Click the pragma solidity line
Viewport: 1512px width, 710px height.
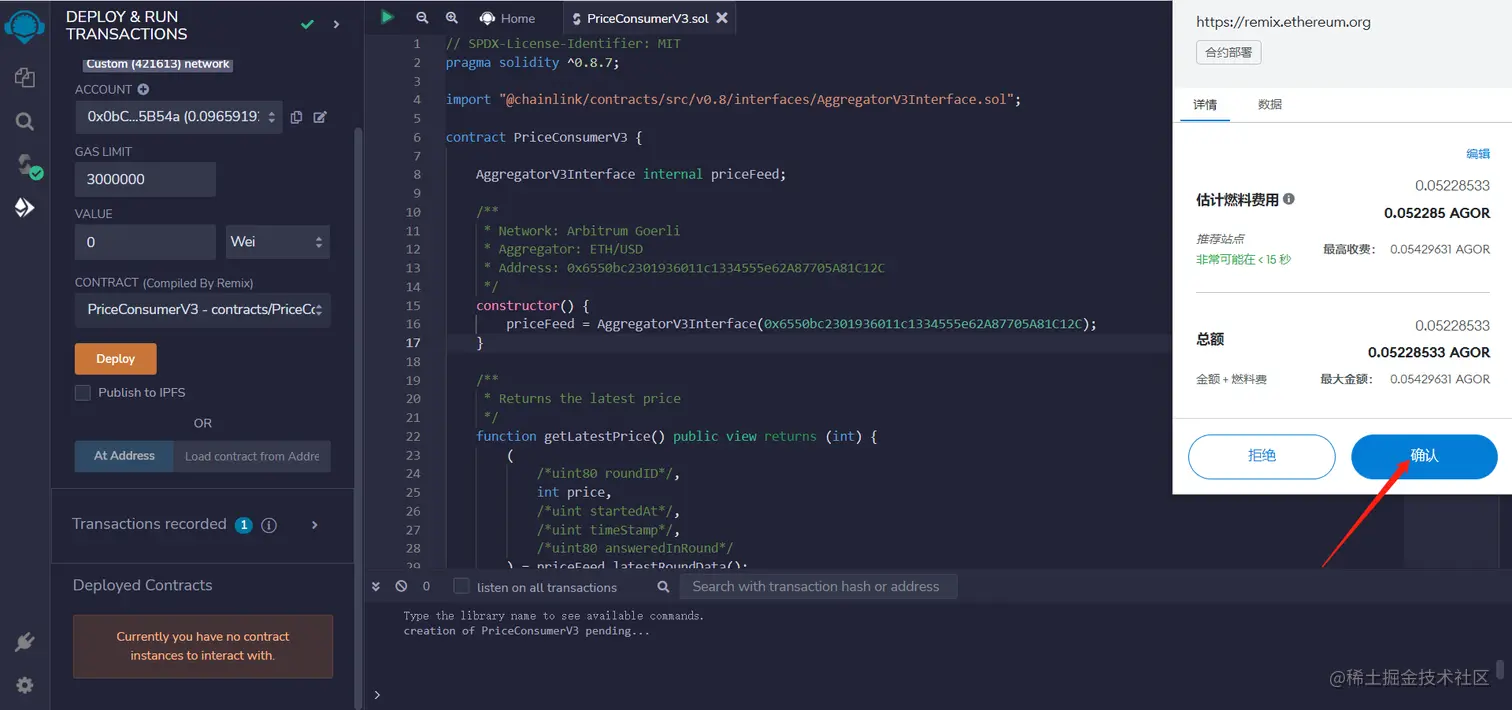pyautogui.click(x=533, y=62)
